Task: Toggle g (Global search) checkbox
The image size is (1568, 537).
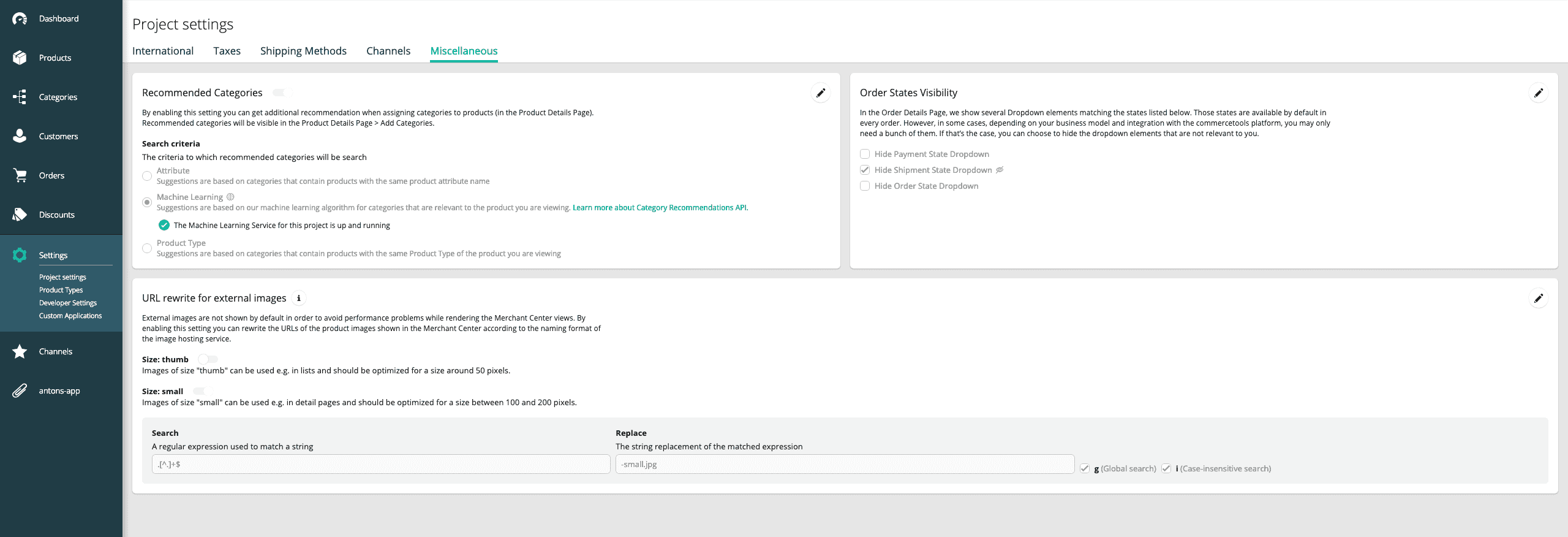Action: [1085, 469]
